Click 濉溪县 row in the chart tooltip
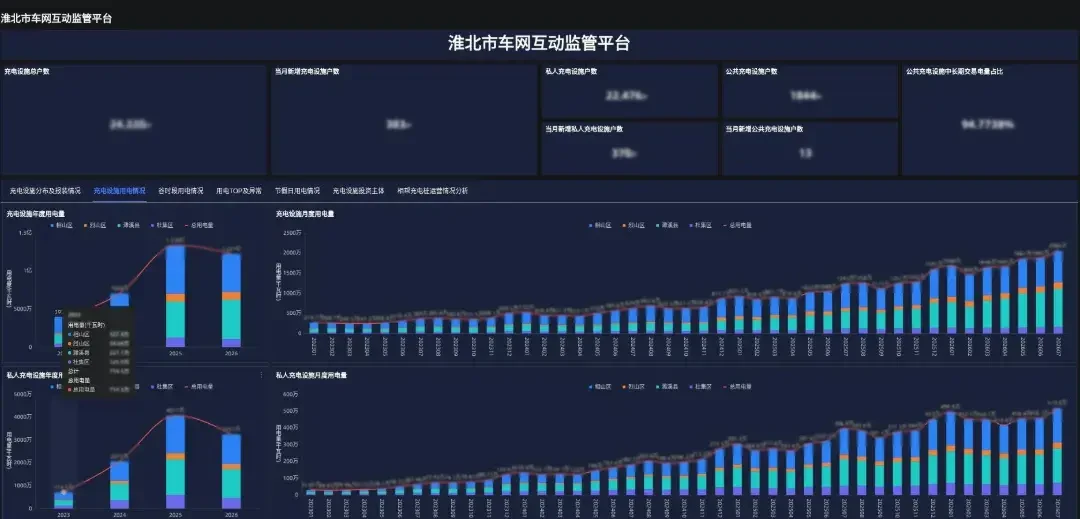The image size is (1080, 519). [x=98, y=352]
